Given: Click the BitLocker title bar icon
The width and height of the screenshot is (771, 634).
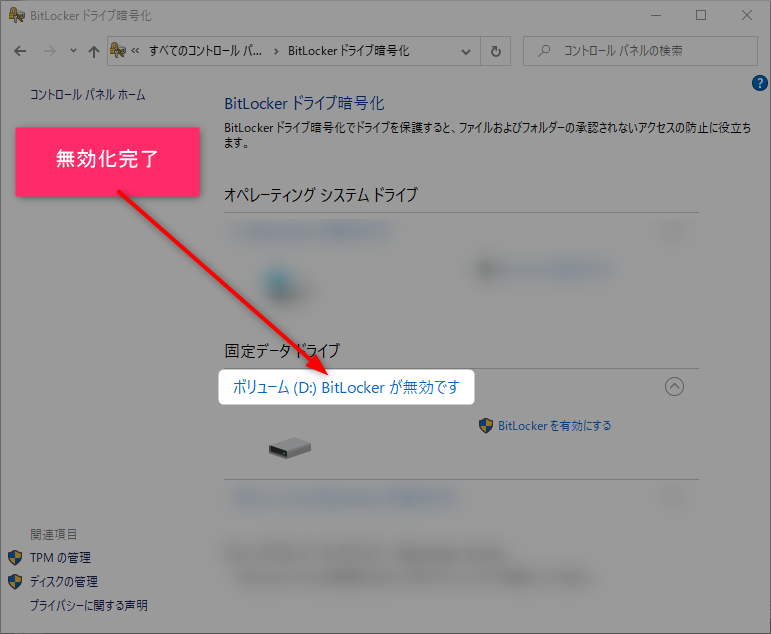Looking at the screenshot, I should tap(16, 15).
